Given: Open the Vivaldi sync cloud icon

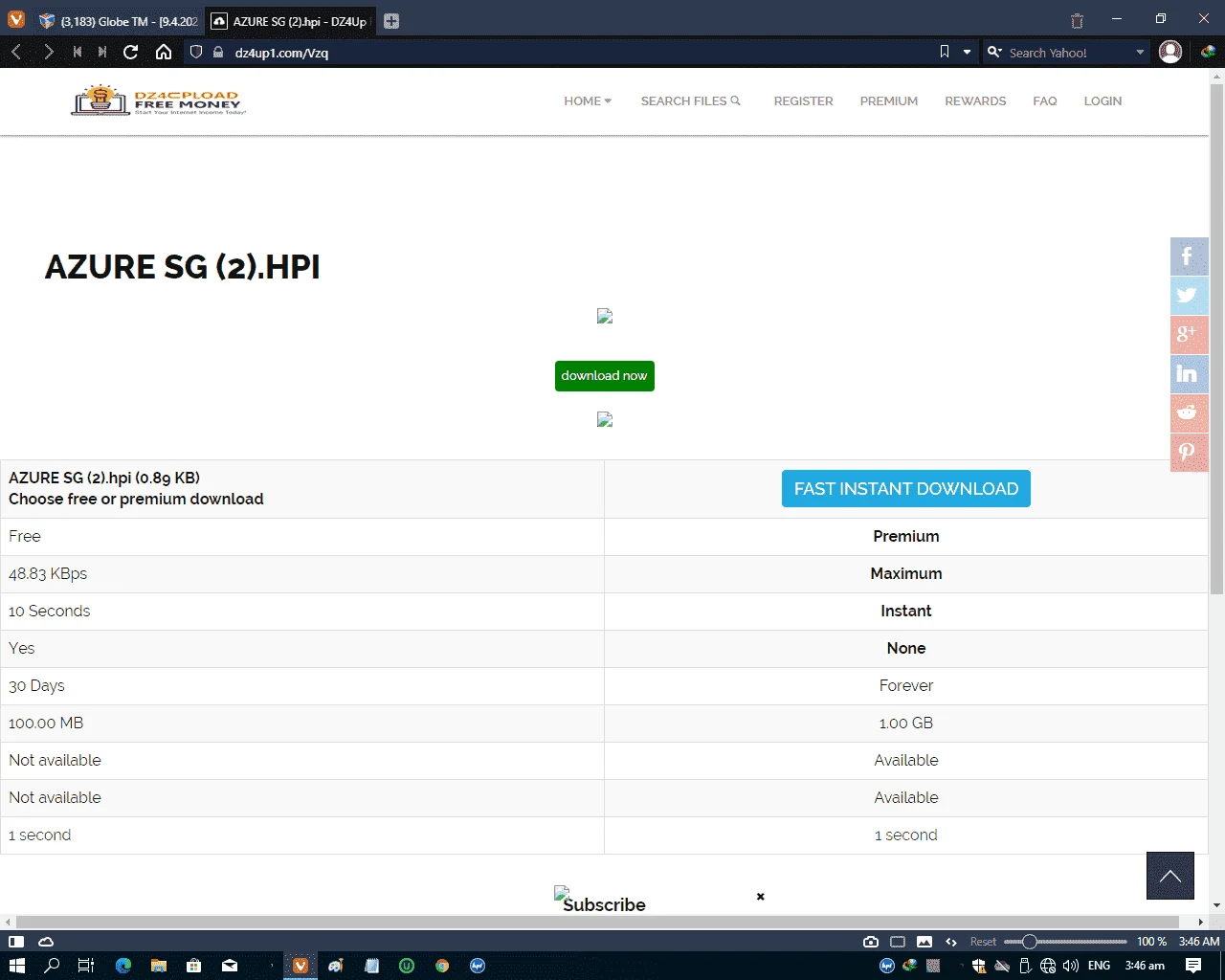Looking at the screenshot, I should 45,942.
